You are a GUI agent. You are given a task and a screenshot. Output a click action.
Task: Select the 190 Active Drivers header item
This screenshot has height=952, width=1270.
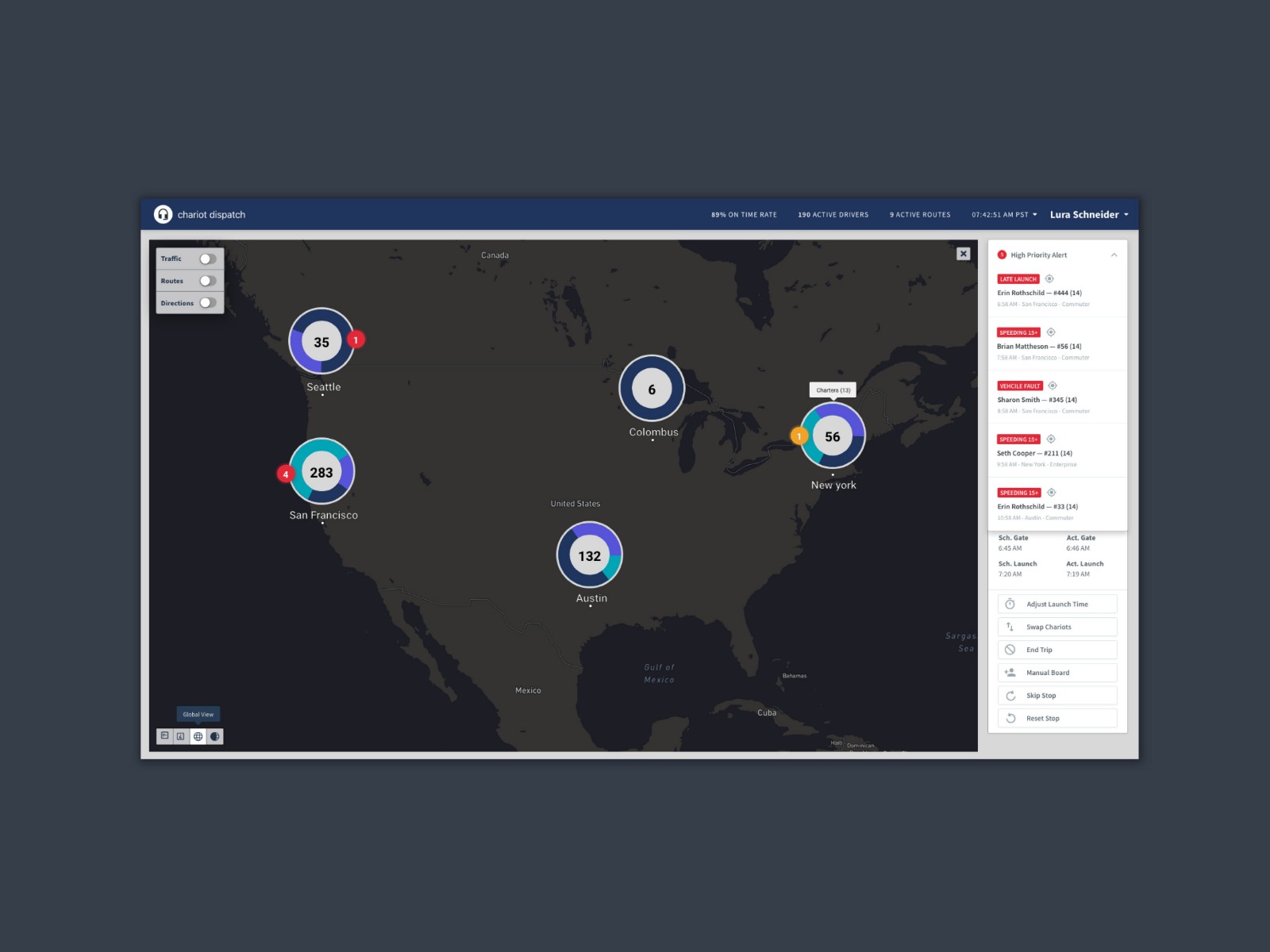tap(833, 215)
